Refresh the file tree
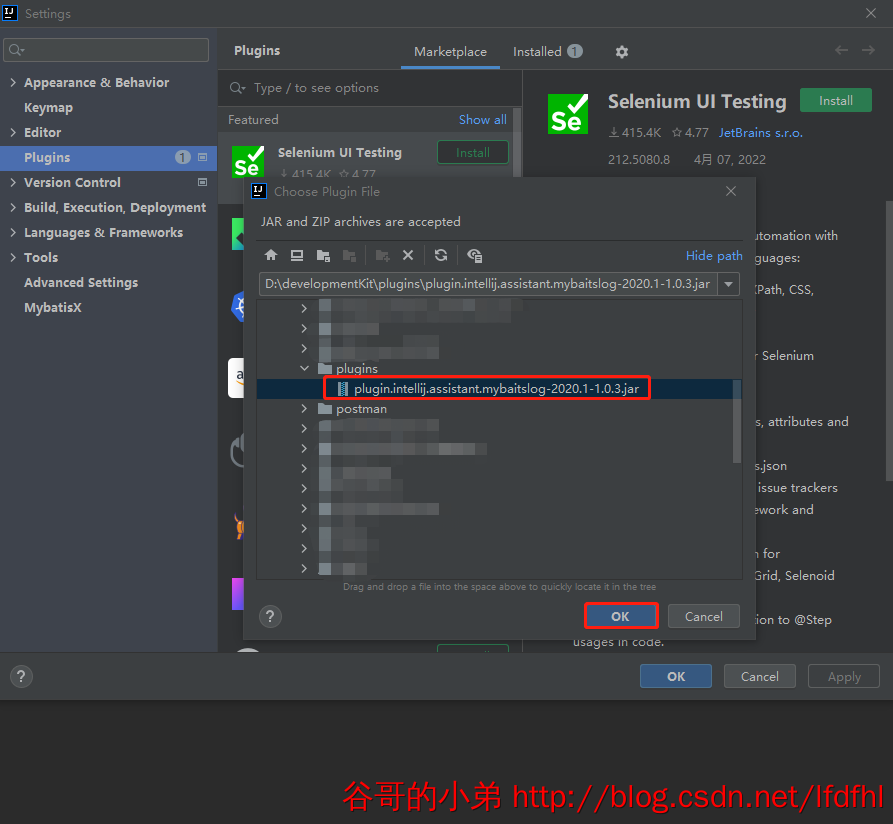The height and width of the screenshot is (824, 893). (441, 255)
